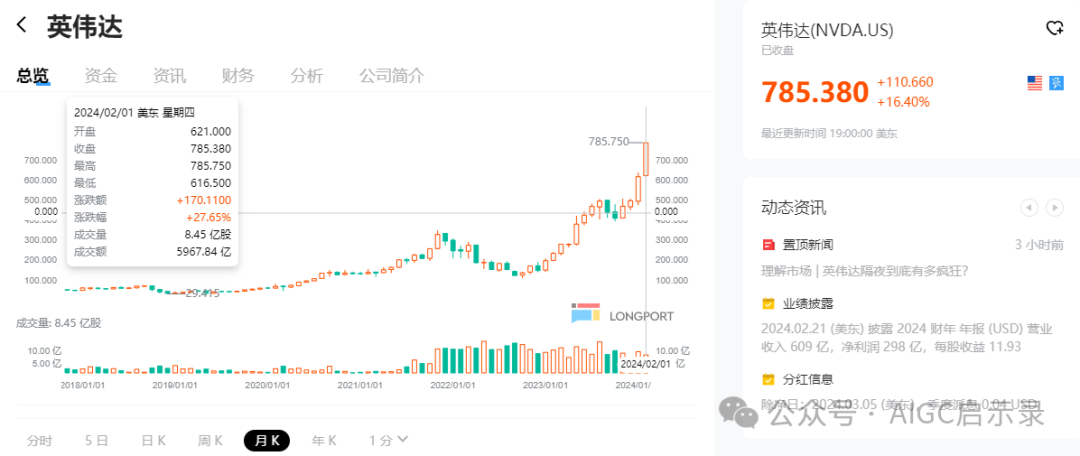
Task: Click the red pinned news icon
Action: (x=769, y=245)
